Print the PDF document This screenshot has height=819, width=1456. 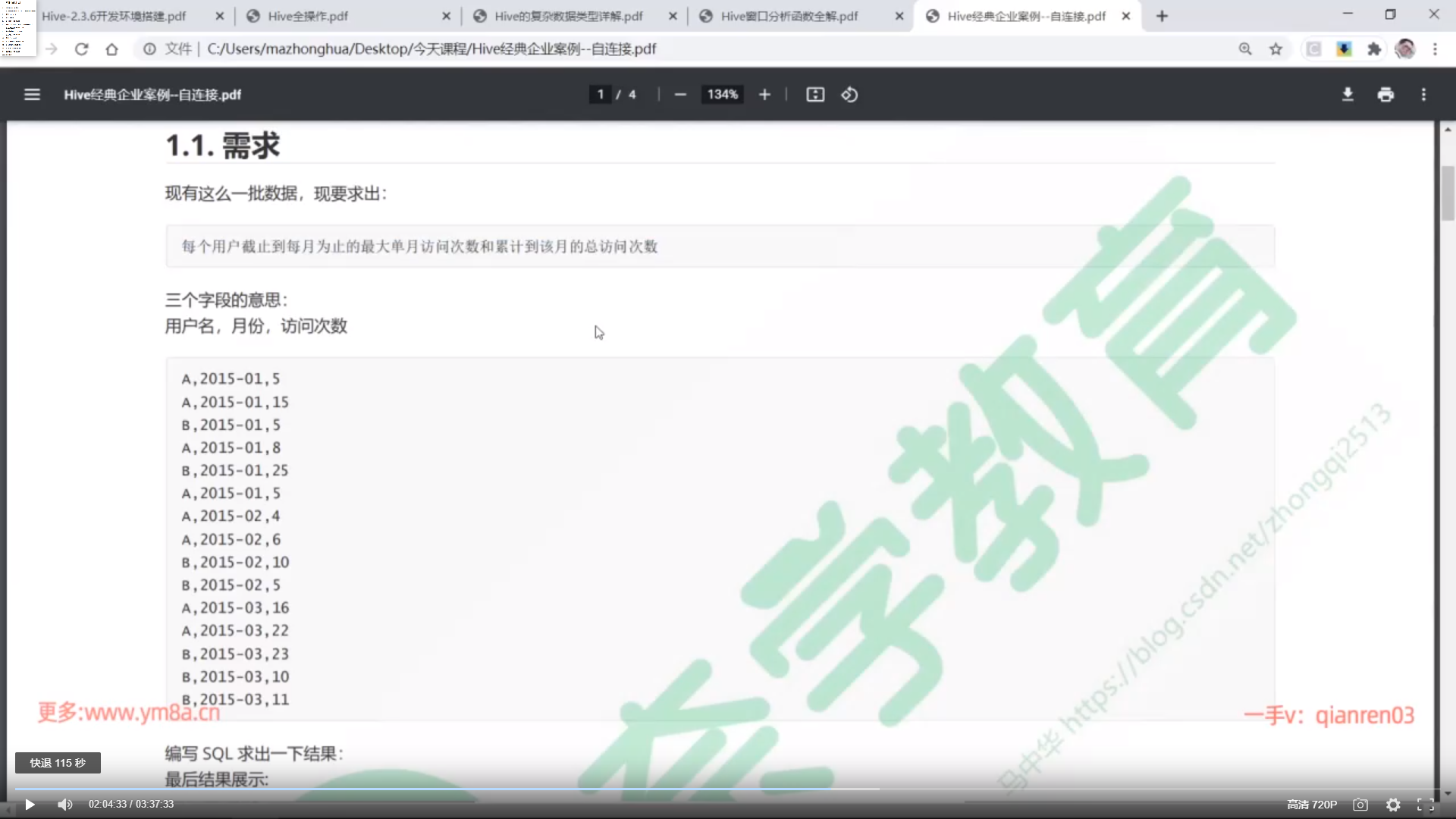(x=1385, y=95)
